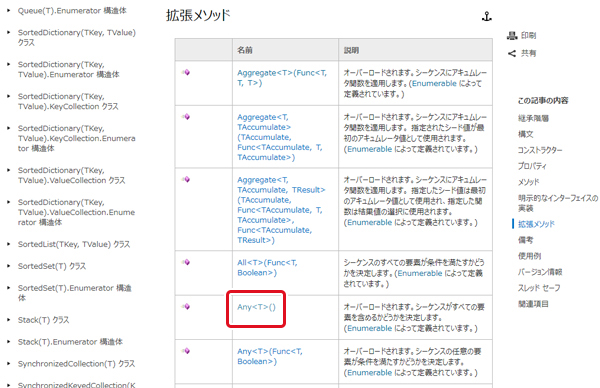Expand SortedSet(T).Enumerator 構造体 arrow
Image resolution: width=600 pixels, height=388 pixels.
tap(8, 287)
